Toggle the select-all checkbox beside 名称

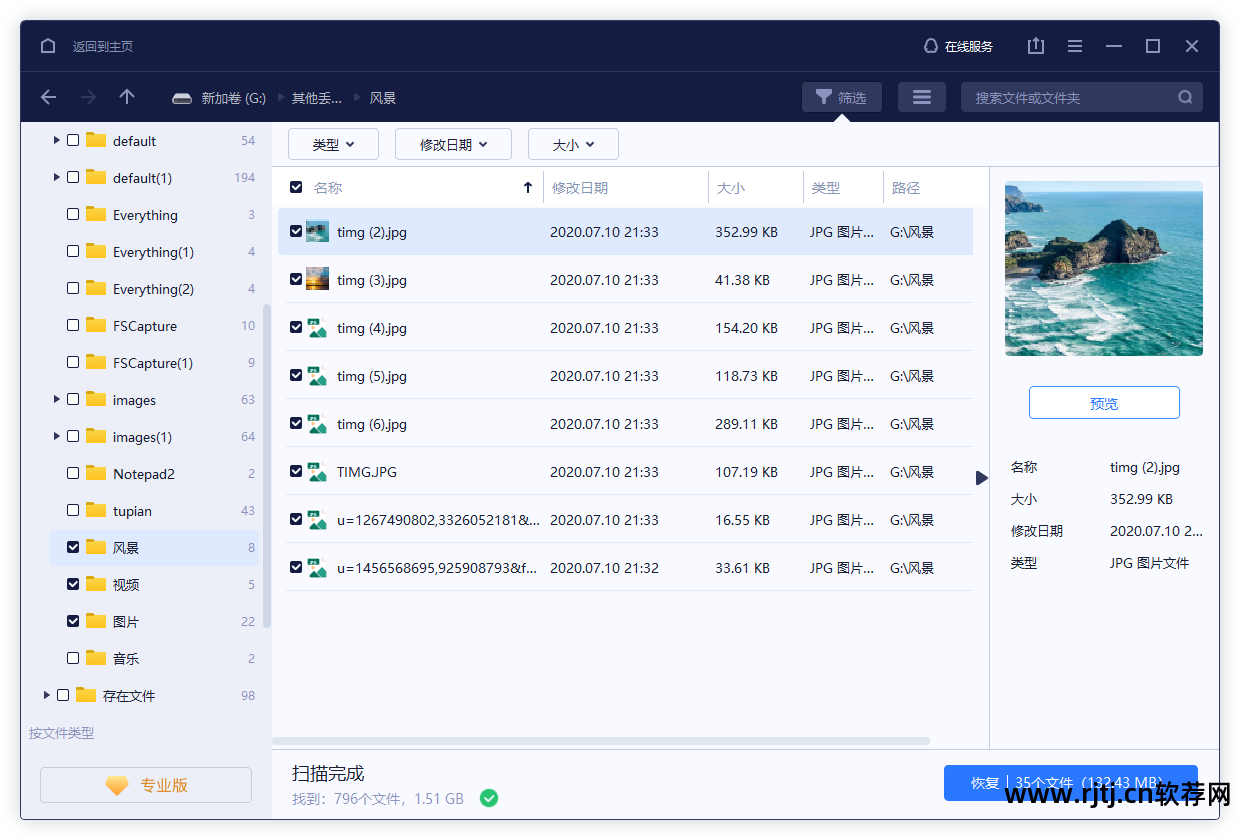pos(296,187)
